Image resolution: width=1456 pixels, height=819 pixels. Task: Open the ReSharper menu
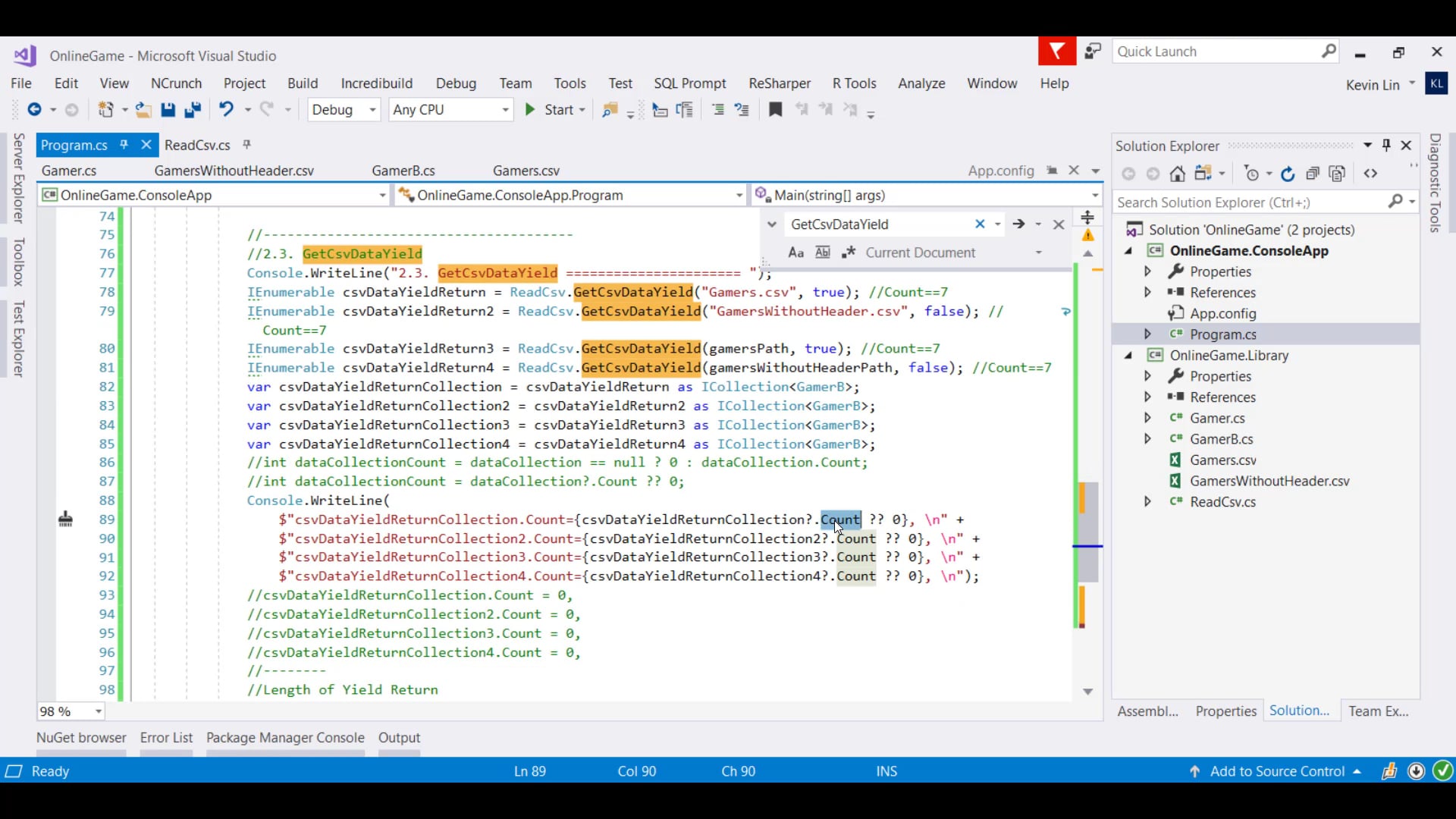pos(779,83)
